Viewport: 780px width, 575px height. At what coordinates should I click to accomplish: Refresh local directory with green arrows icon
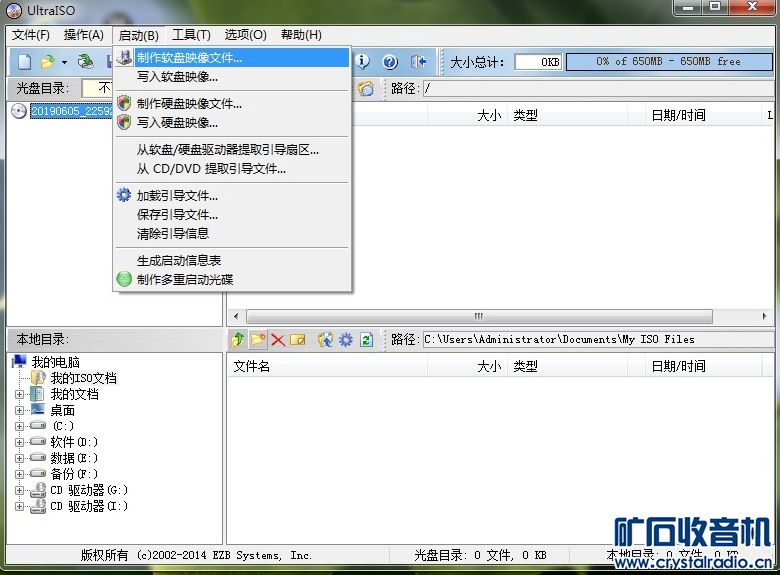pyautogui.click(x=367, y=340)
